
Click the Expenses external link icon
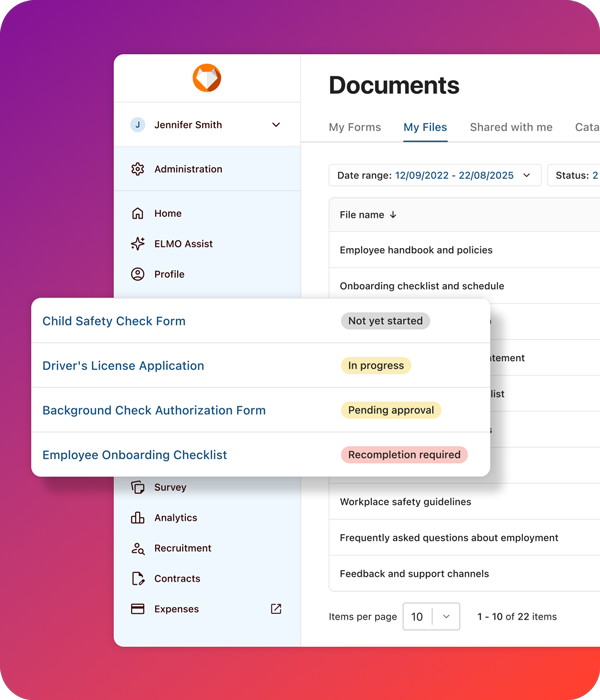[276, 609]
